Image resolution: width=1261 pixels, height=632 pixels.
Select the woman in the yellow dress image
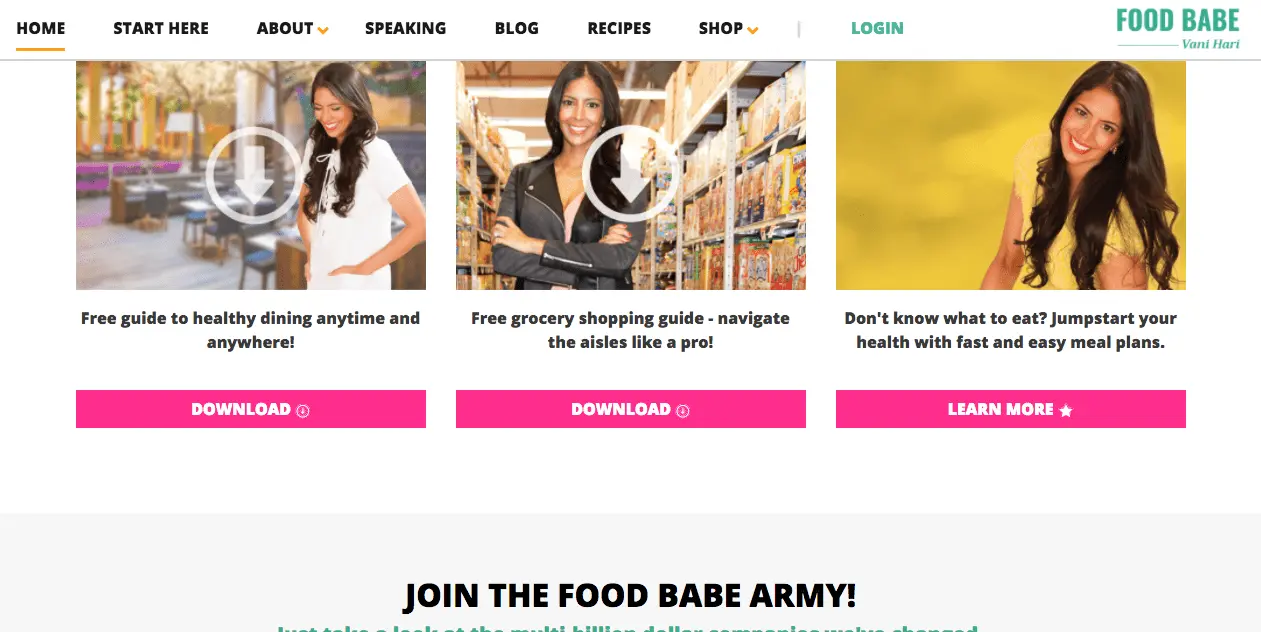(1011, 175)
